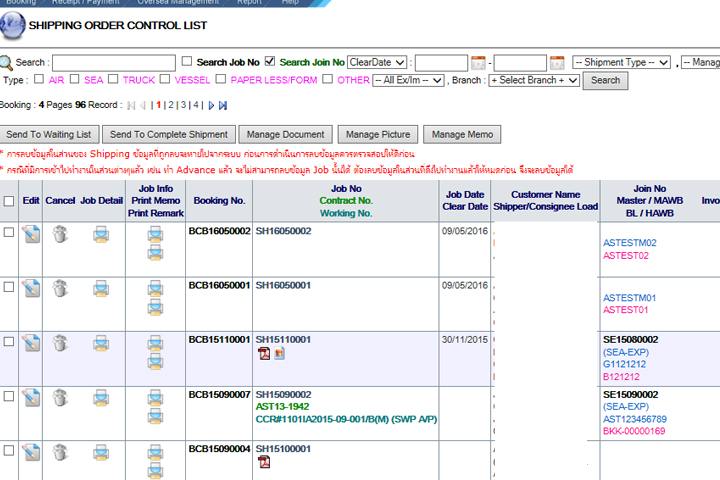720x480 pixels.
Task: Open job detail printer for BCB15110001
Action: click(101, 344)
